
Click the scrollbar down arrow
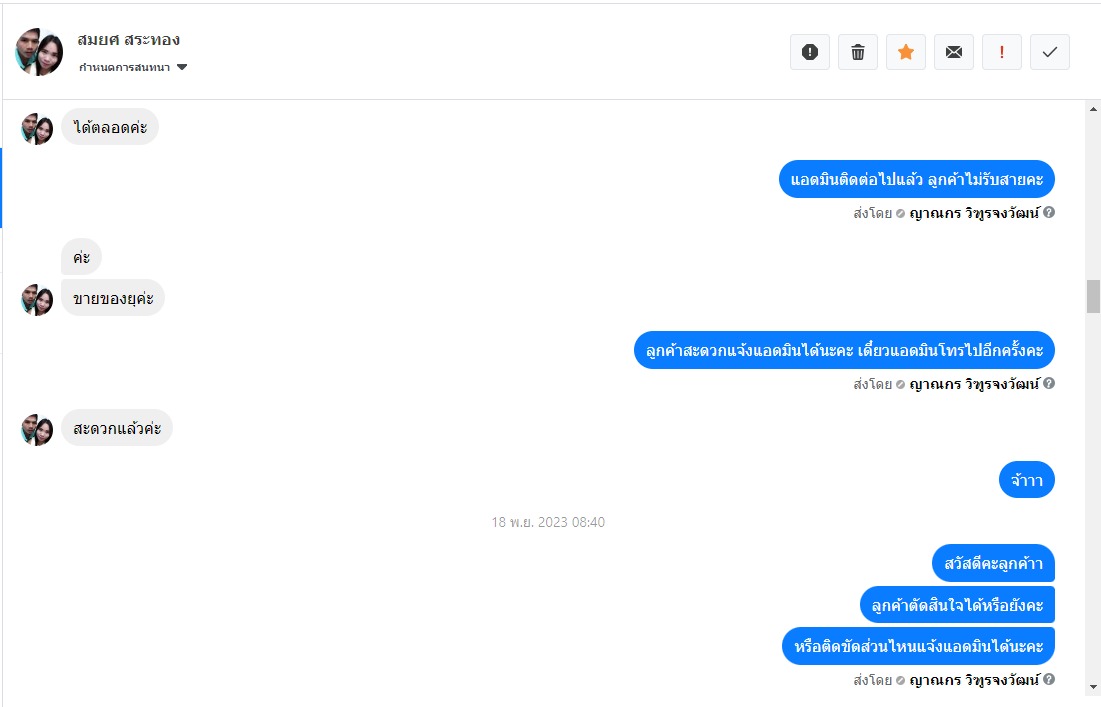(x=1093, y=687)
